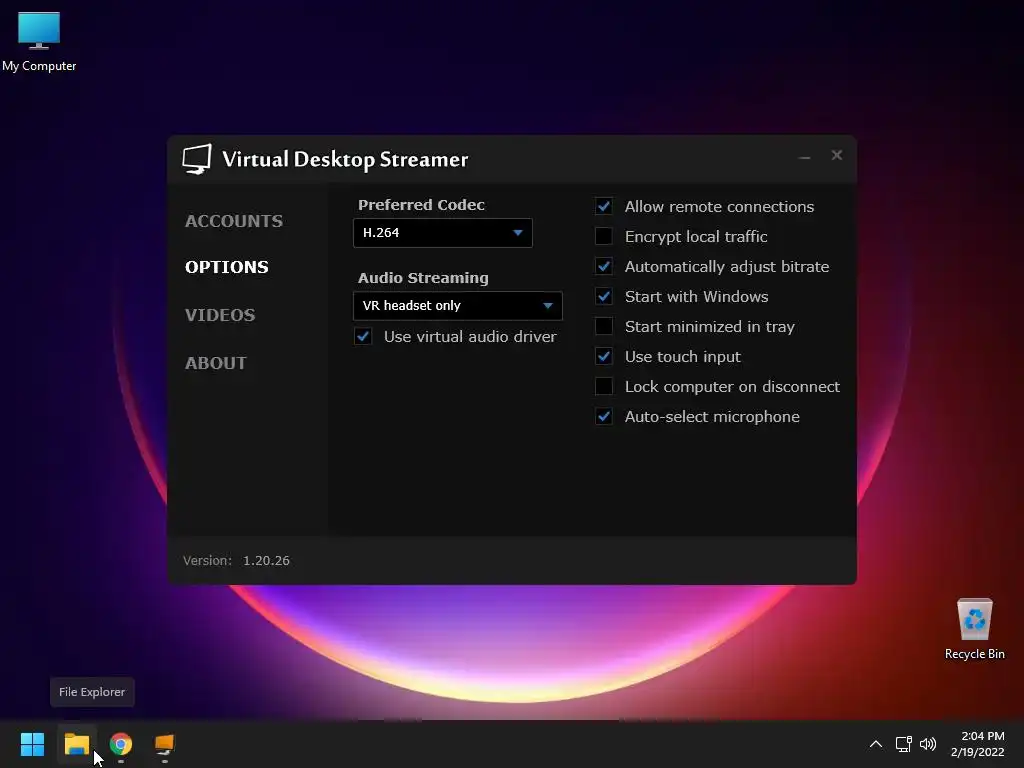Toggle Automatically adjust bitrate checkbox
Image resolution: width=1024 pixels, height=768 pixels.
(x=604, y=266)
